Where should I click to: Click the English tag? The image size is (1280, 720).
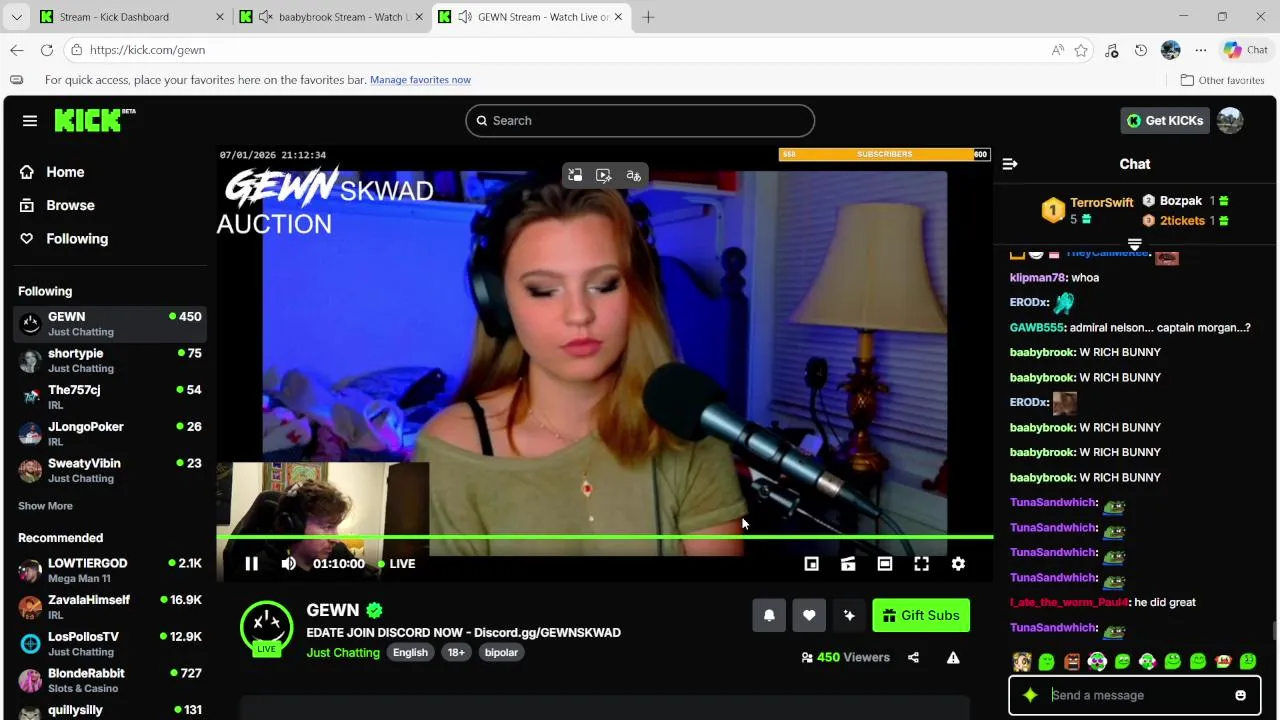pyautogui.click(x=410, y=653)
